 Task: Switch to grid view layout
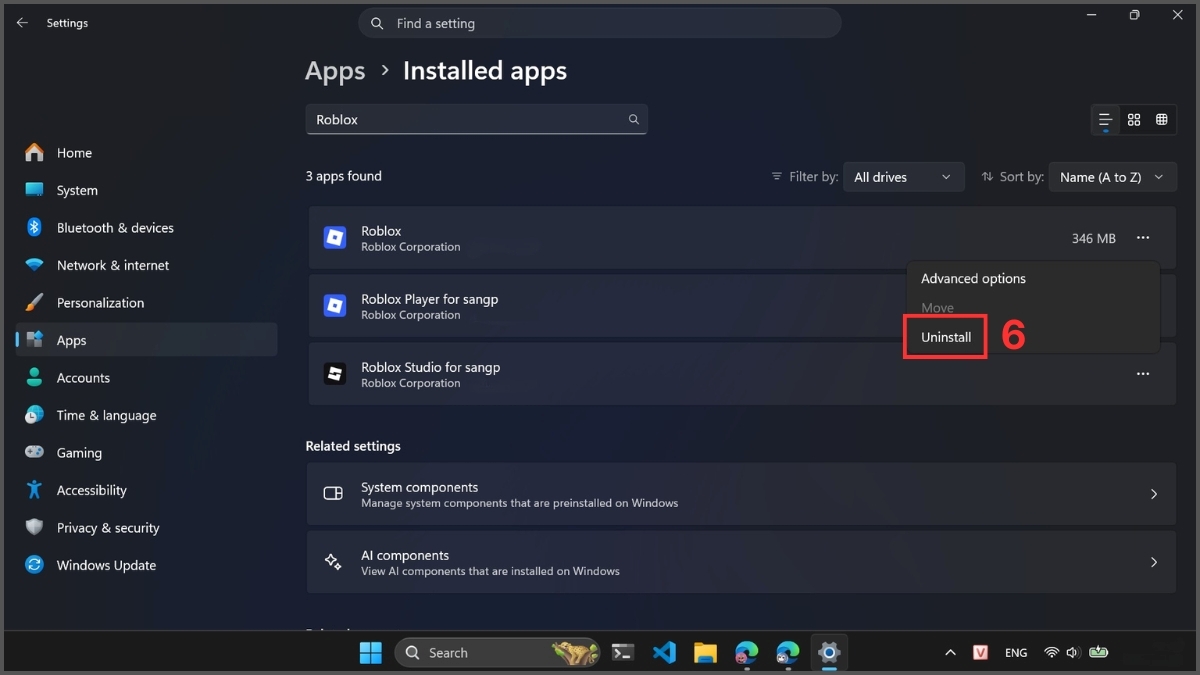[x=1134, y=120]
